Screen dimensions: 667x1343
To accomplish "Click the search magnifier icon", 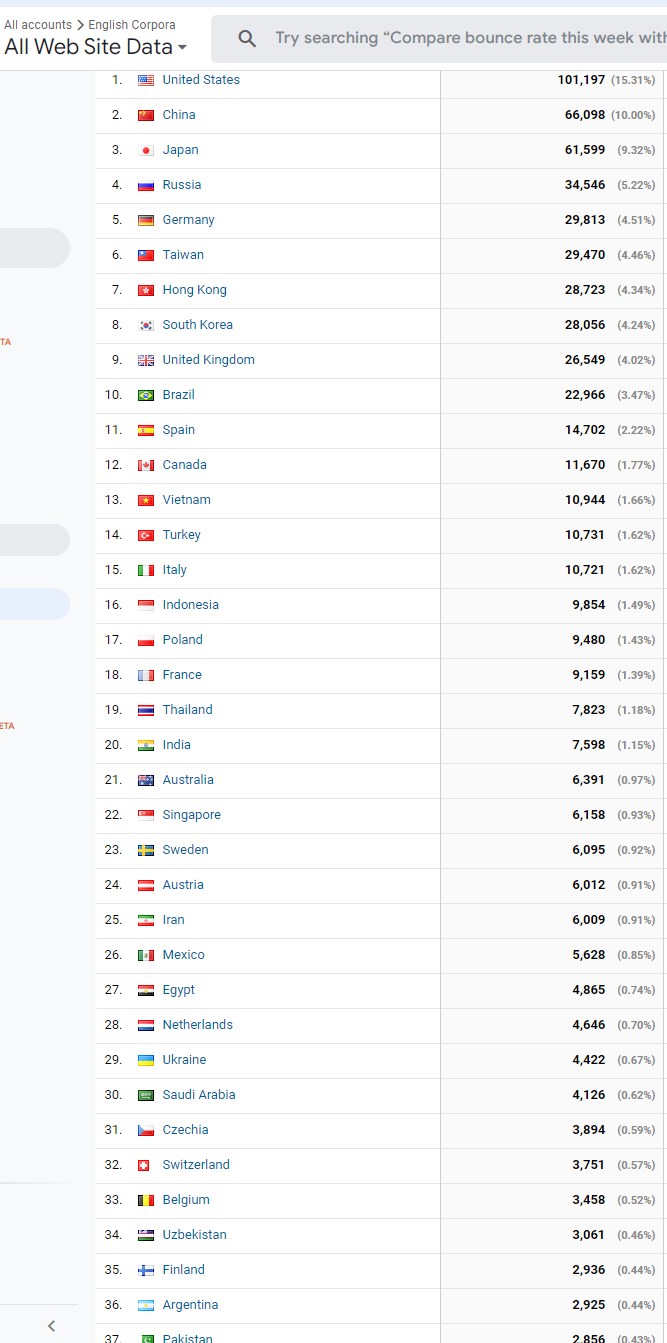I will (x=247, y=38).
